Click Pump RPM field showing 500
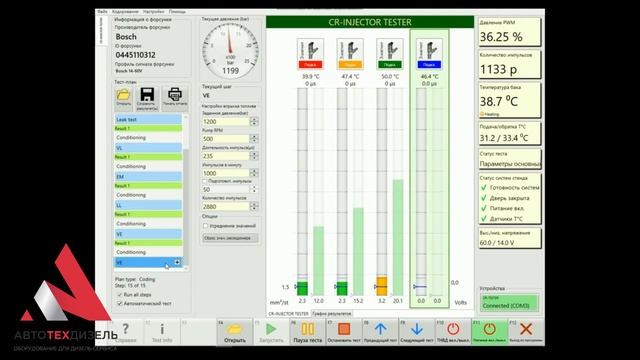 [x=226, y=138]
